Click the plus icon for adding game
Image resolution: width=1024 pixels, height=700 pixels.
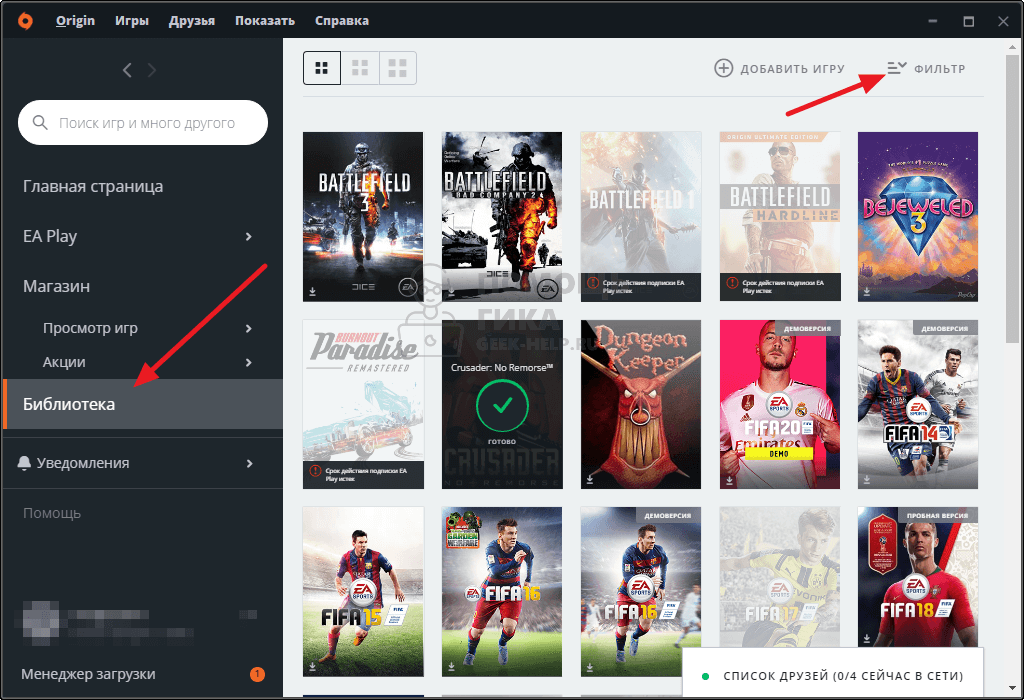[724, 68]
